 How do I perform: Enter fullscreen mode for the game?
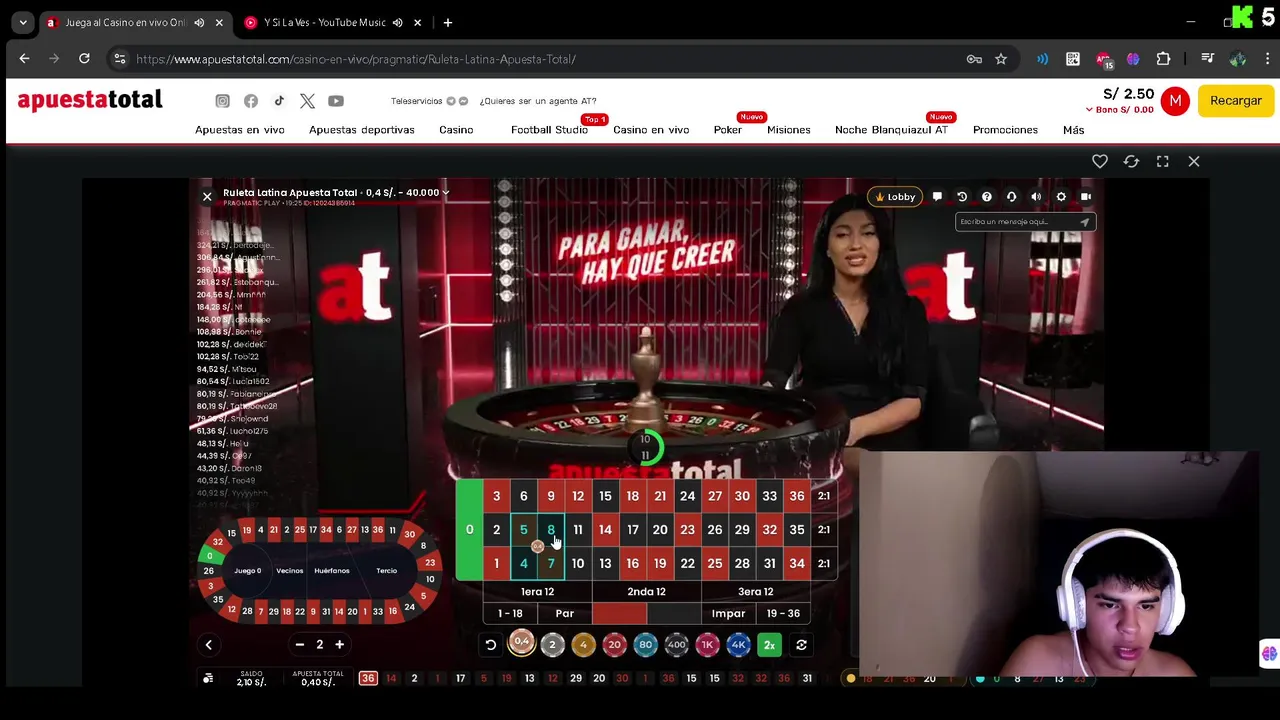pos(1162,161)
